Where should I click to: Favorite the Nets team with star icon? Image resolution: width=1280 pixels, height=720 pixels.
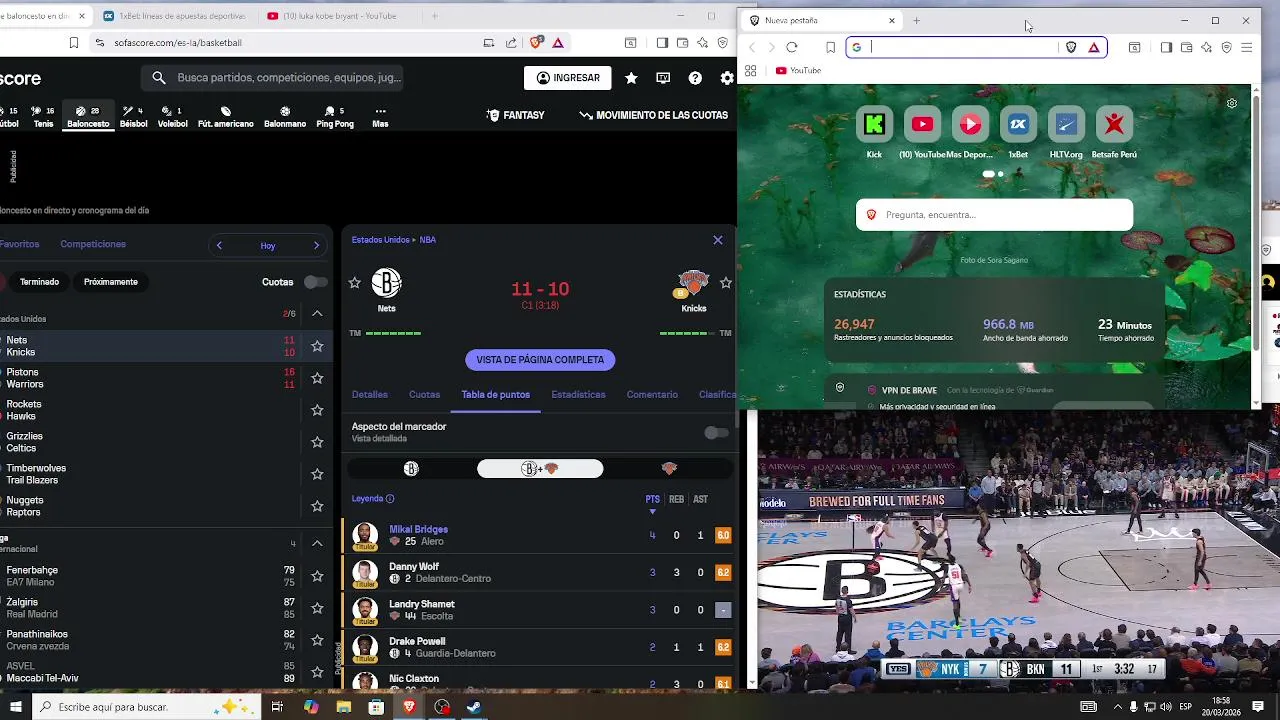[354, 283]
